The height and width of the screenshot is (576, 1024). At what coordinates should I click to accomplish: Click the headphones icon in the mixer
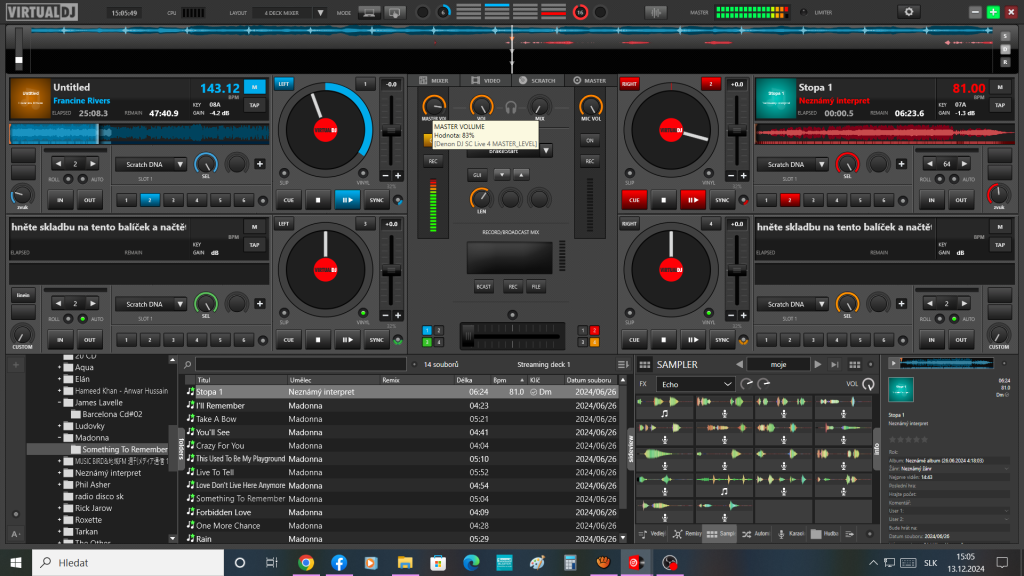[x=510, y=106]
